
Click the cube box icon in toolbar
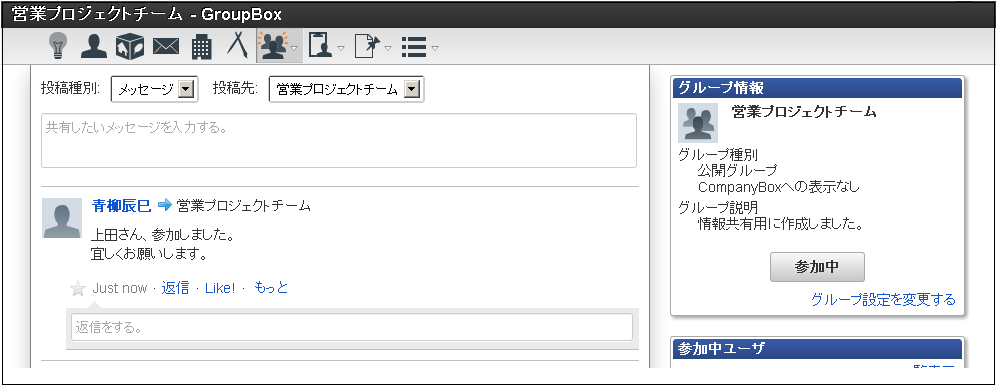click(130, 46)
